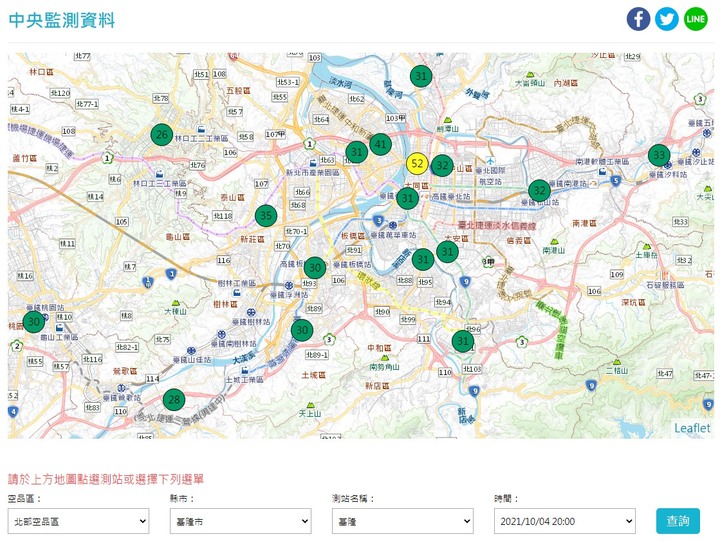Share the page on Twitter
This screenshot has height=541, width=720.
(x=667, y=19)
